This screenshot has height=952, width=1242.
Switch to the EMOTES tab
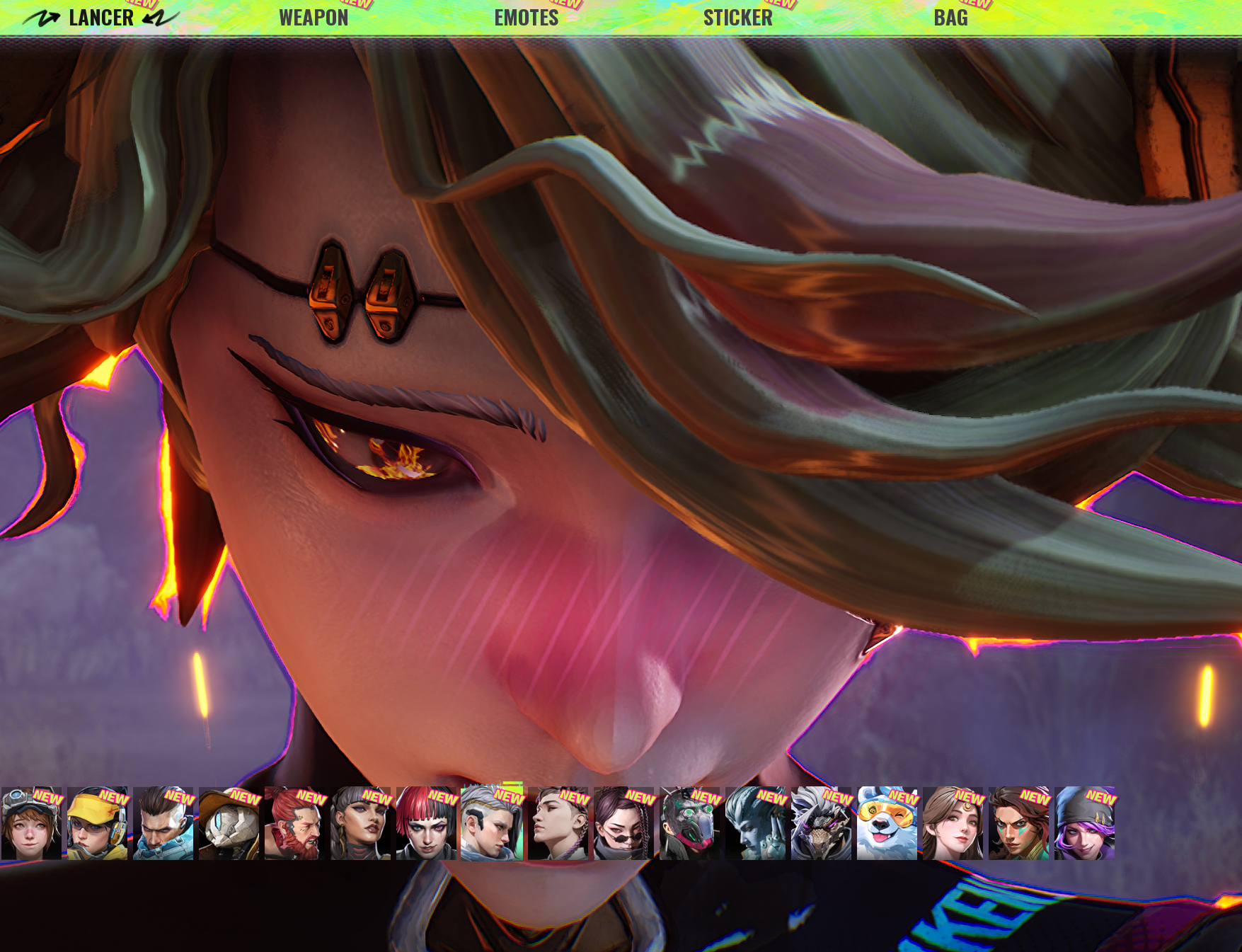tap(527, 18)
